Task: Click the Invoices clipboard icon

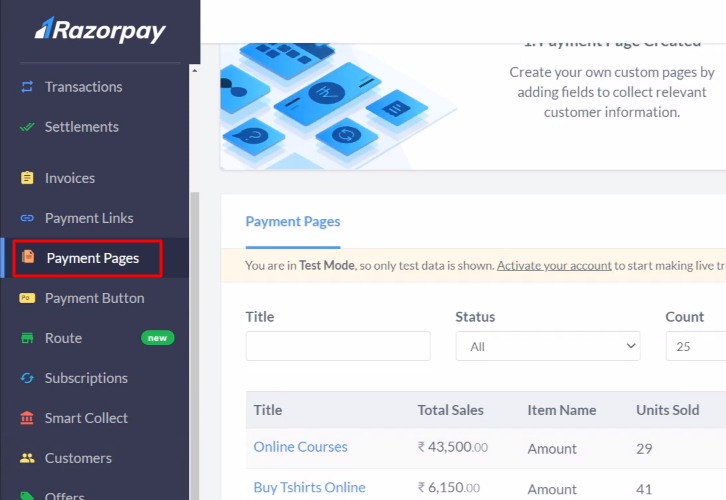Action: (x=27, y=178)
